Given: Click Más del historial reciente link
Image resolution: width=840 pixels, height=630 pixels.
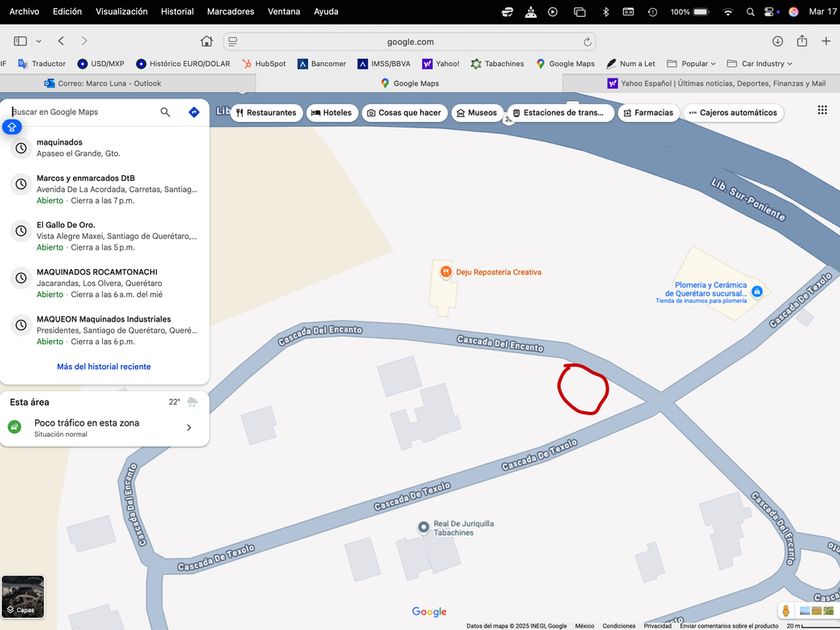Looking at the screenshot, I should point(104,366).
